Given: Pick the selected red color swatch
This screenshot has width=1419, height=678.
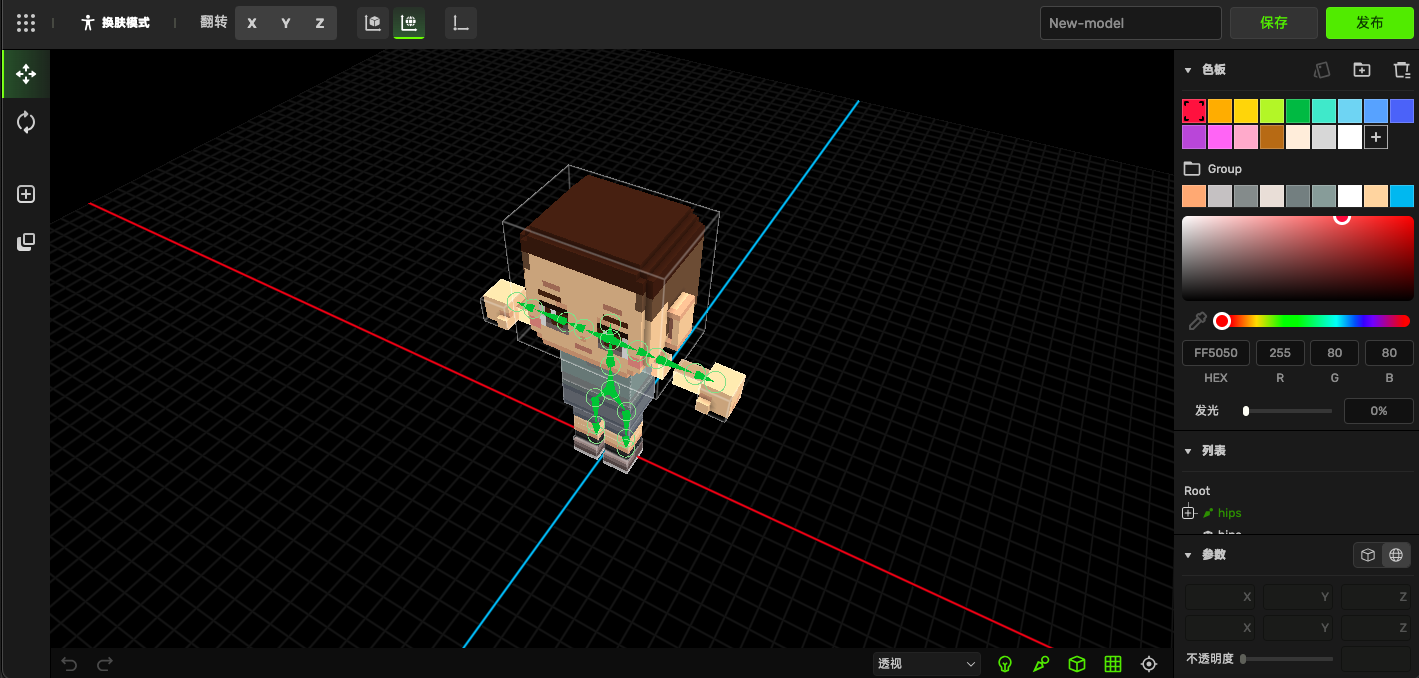Looking at the screenshot, I should click(x=1194, y=111).
